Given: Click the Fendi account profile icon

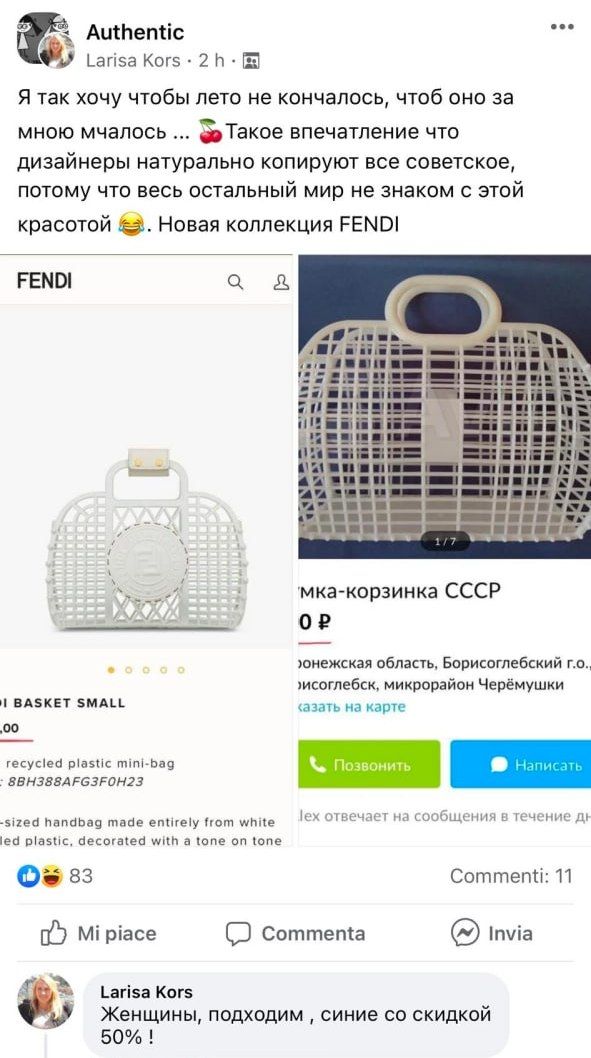Looking at the screenshot, I should 281,282.
